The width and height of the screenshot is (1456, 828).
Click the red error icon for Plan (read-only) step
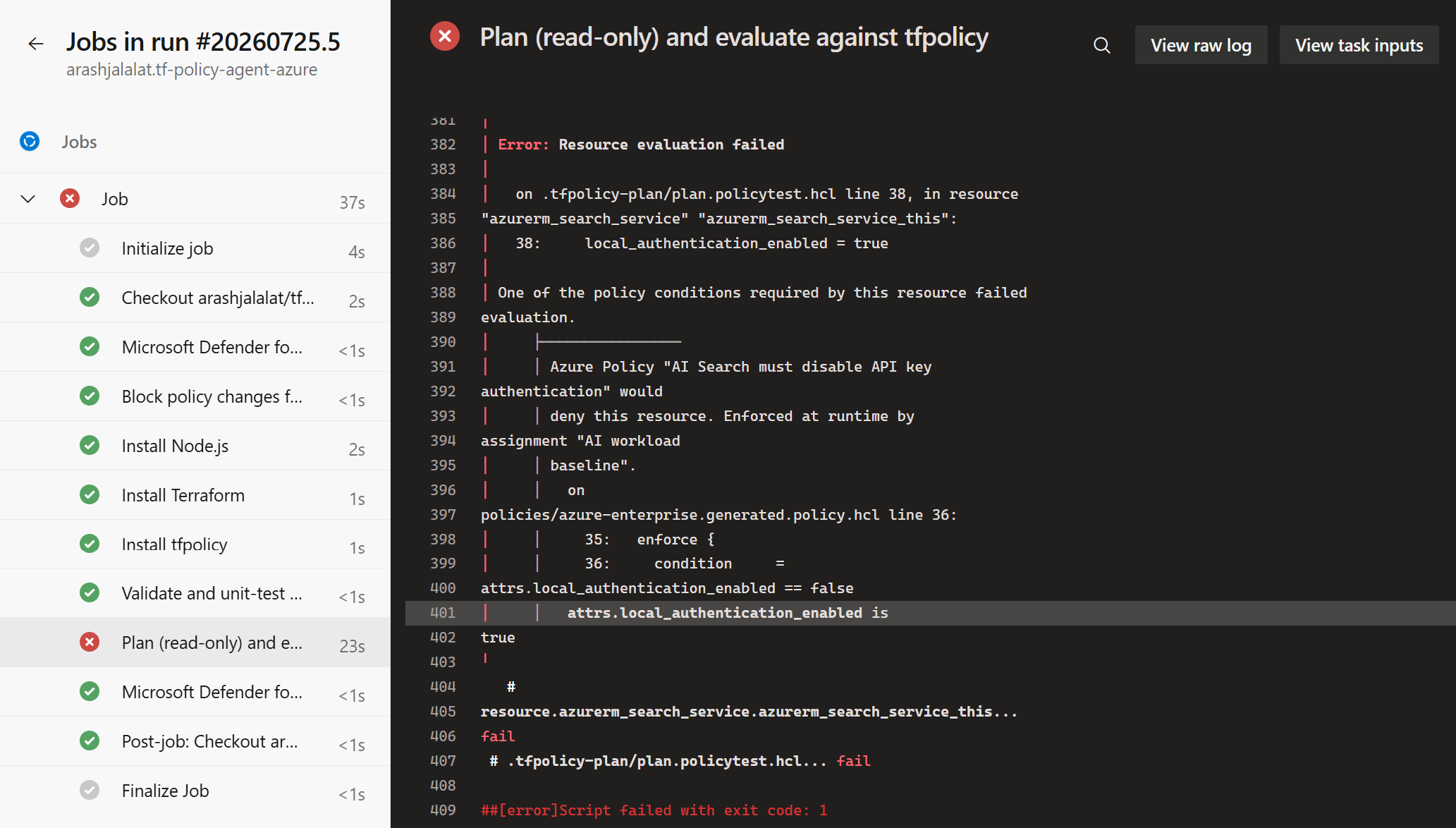pyautogui.click(x=90, y=643)
